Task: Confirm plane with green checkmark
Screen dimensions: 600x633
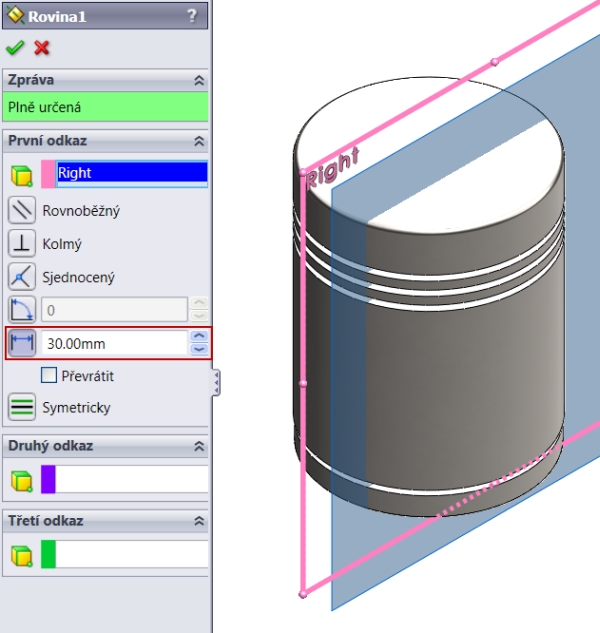Action: [x=14, y=48]
